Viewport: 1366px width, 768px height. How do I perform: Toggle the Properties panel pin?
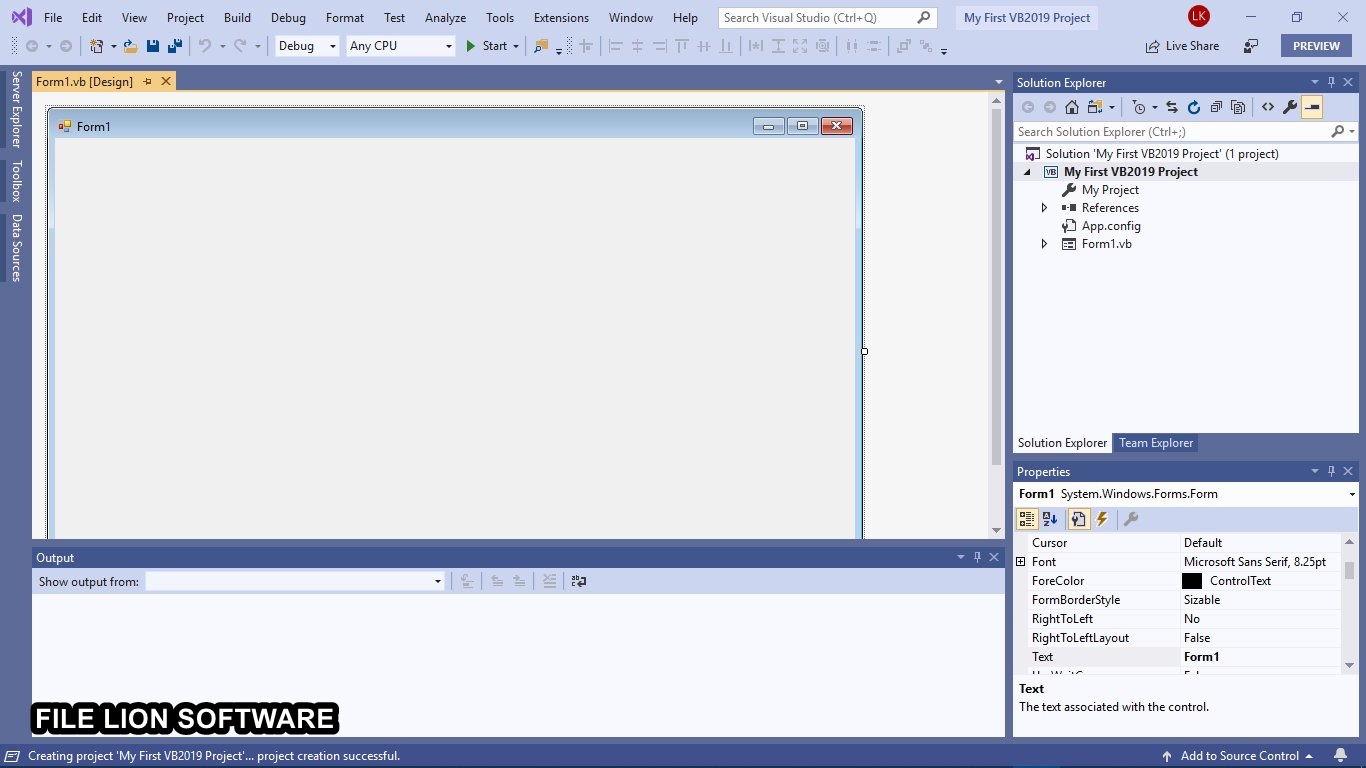coord(1331,471)
